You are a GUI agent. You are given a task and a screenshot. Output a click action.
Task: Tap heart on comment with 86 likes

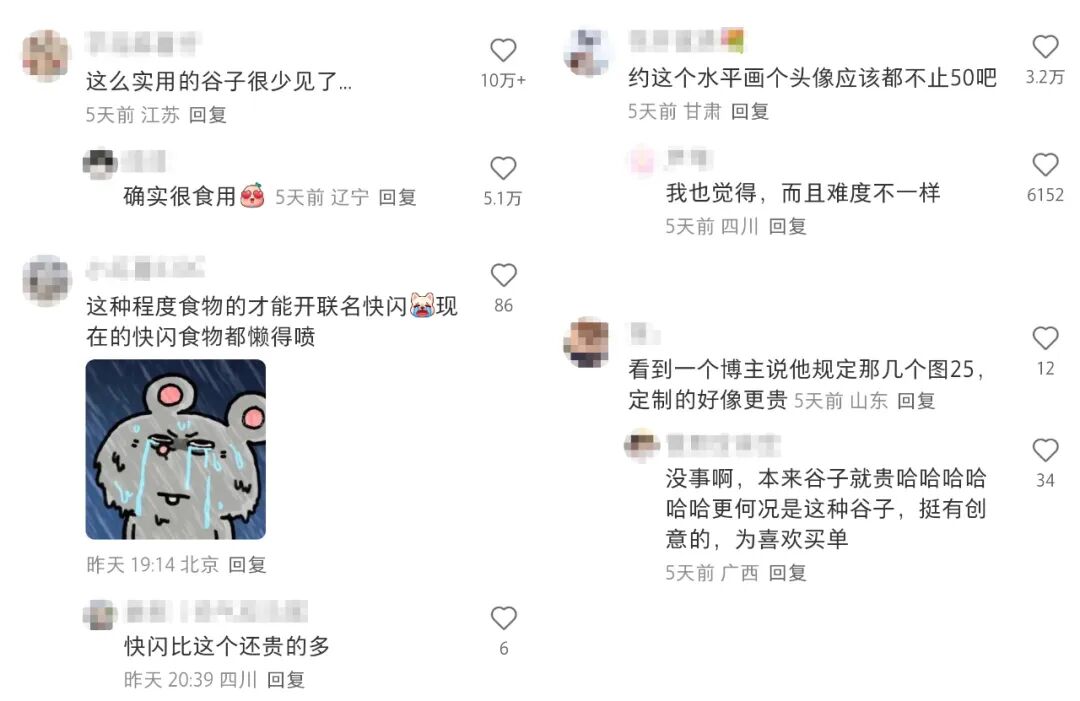(x=503, y=275)
